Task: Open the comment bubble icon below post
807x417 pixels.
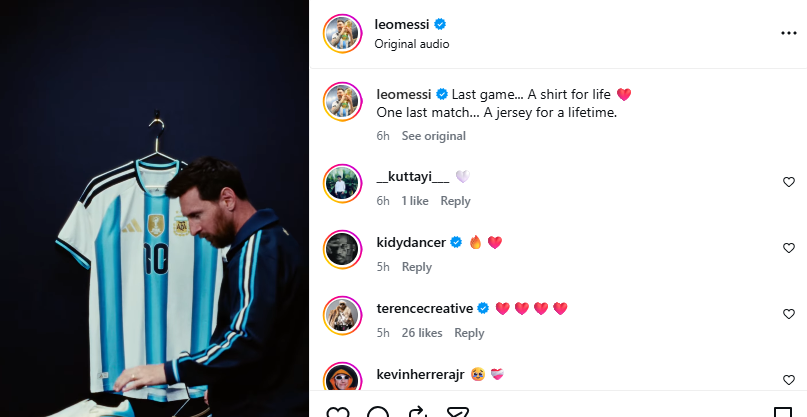Action: tap(378, 412)
